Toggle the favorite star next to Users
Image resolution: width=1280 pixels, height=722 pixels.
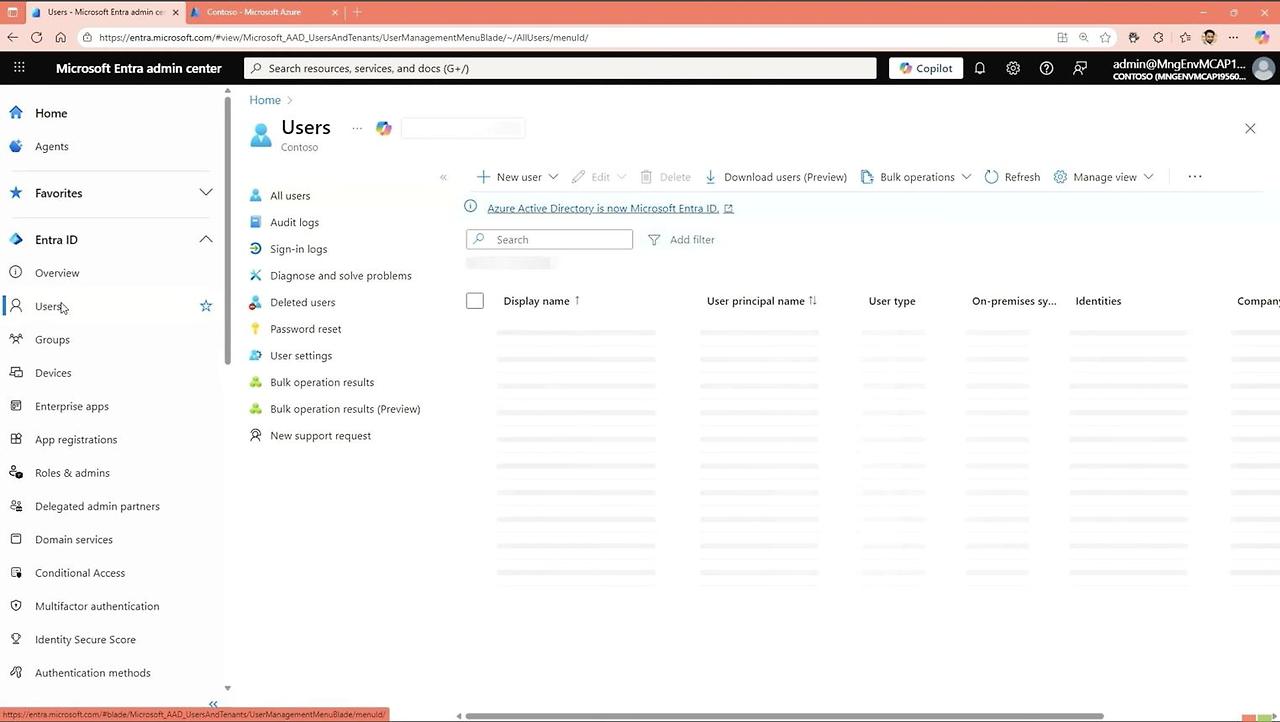(x=206, y=306)
